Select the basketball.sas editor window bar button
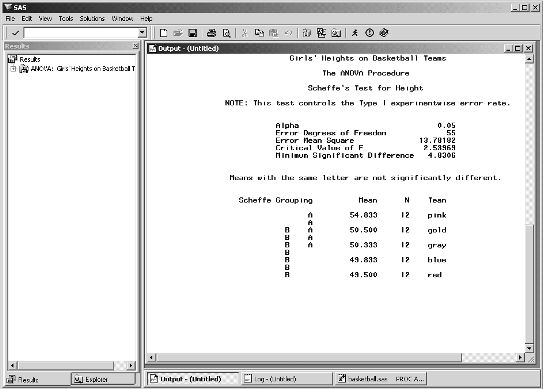This screenshot has width=543, height=389. 380,379
